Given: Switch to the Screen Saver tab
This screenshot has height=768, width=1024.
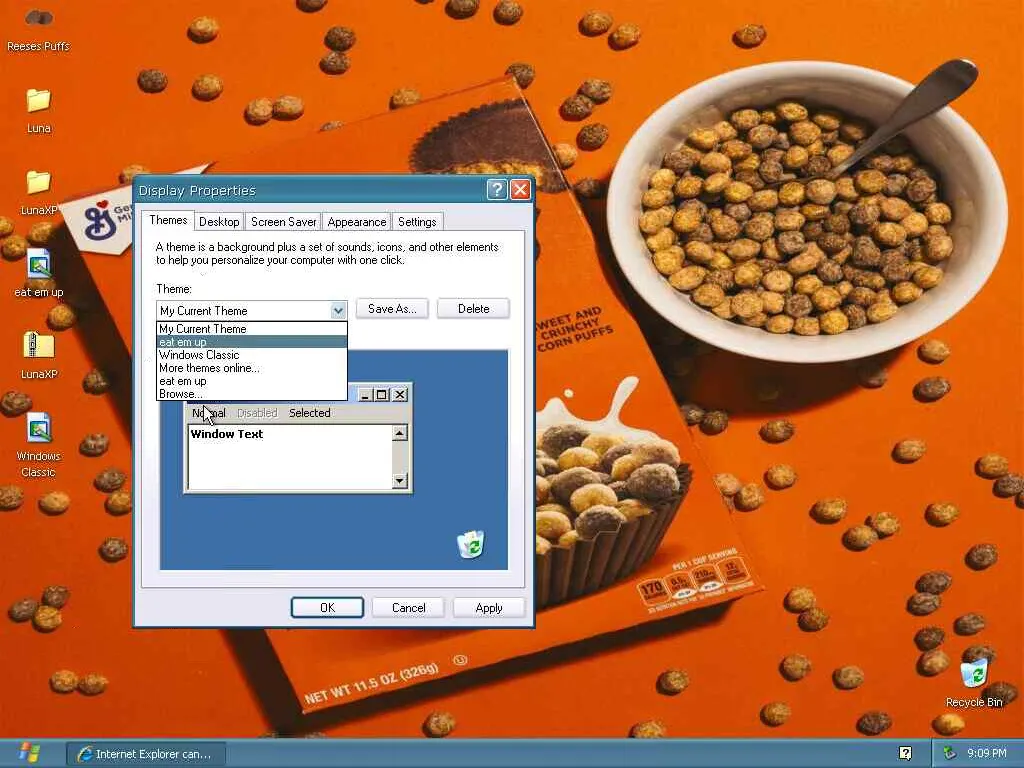Looking at the screenshot, I should click(x=283, y=222).
